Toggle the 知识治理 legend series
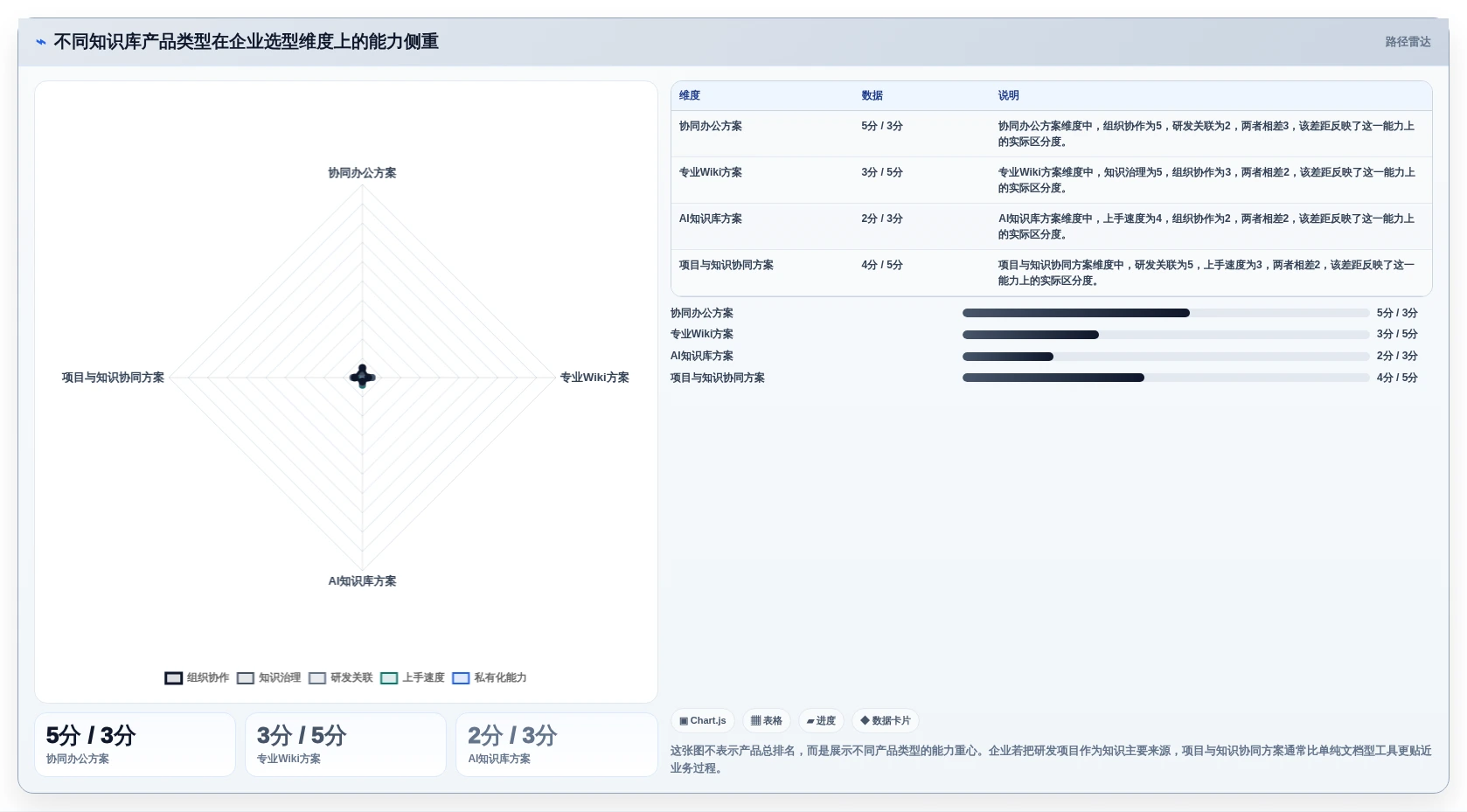The image size is (1467, 812). tap(268, 678)
